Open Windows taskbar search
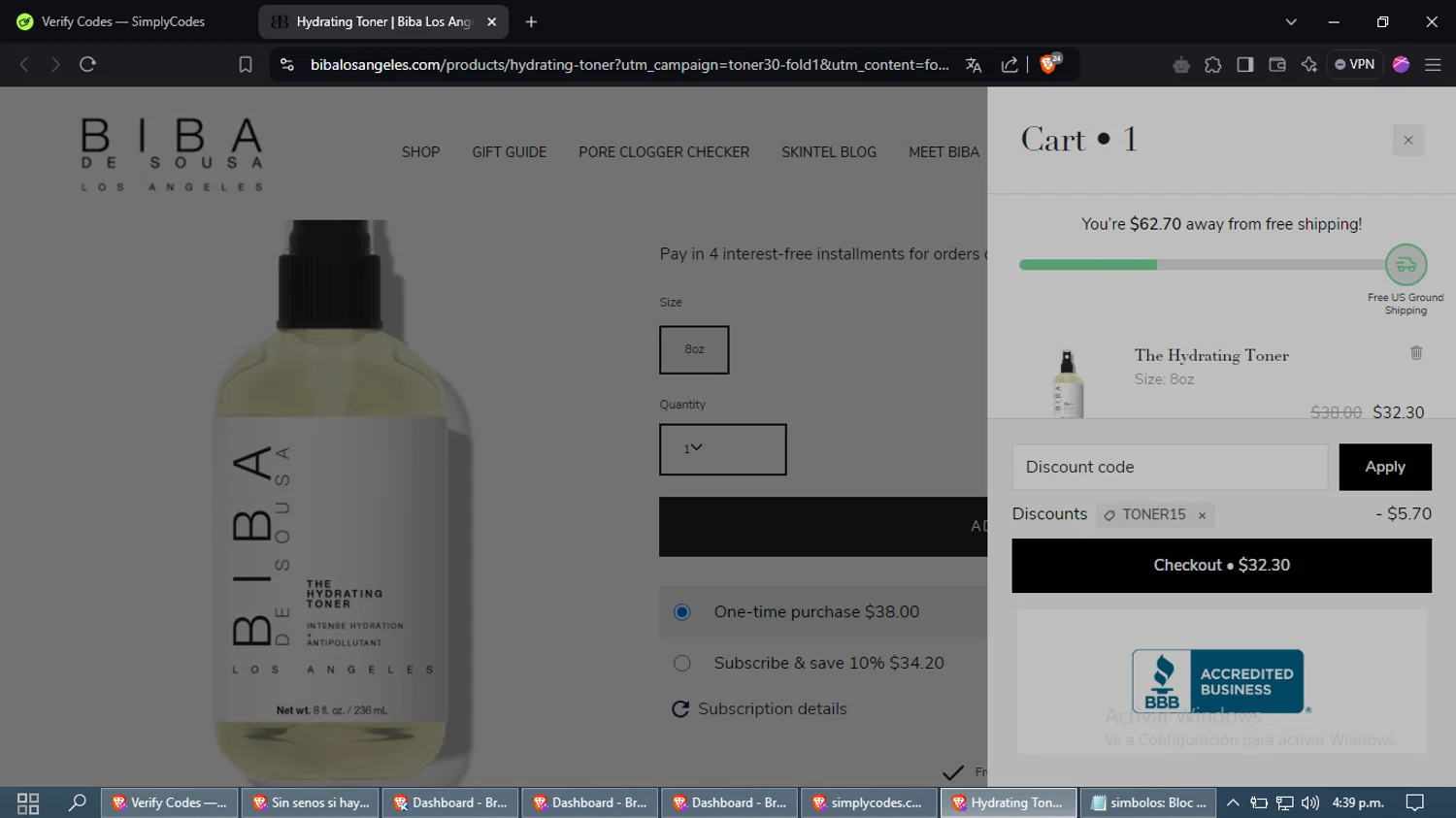The image size is (1456, 818). 77,803
